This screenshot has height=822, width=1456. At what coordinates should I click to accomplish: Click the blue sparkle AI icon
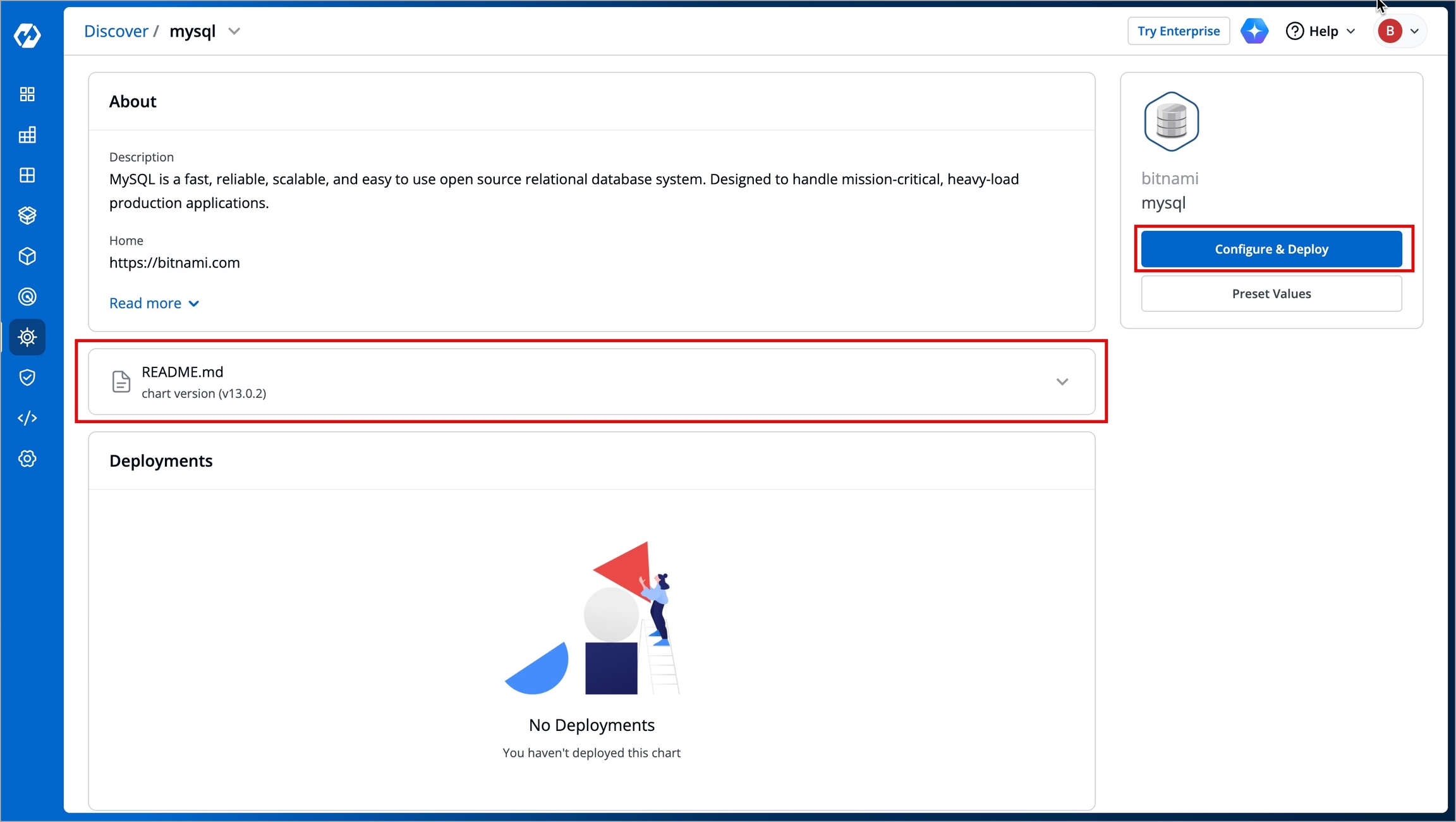(x=1254, y=31)
